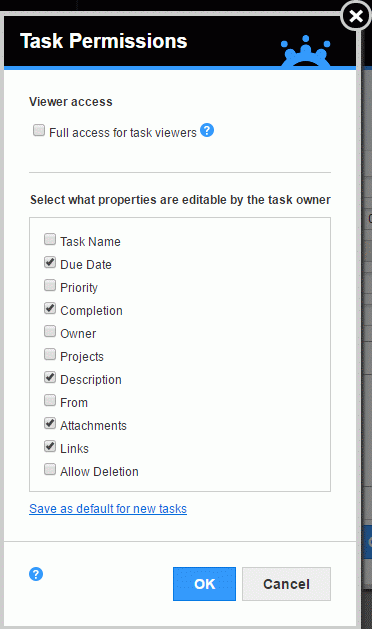The height and width of the screenshot is (629, 372).
Task: Check the From checkbox
Action: 50,400
